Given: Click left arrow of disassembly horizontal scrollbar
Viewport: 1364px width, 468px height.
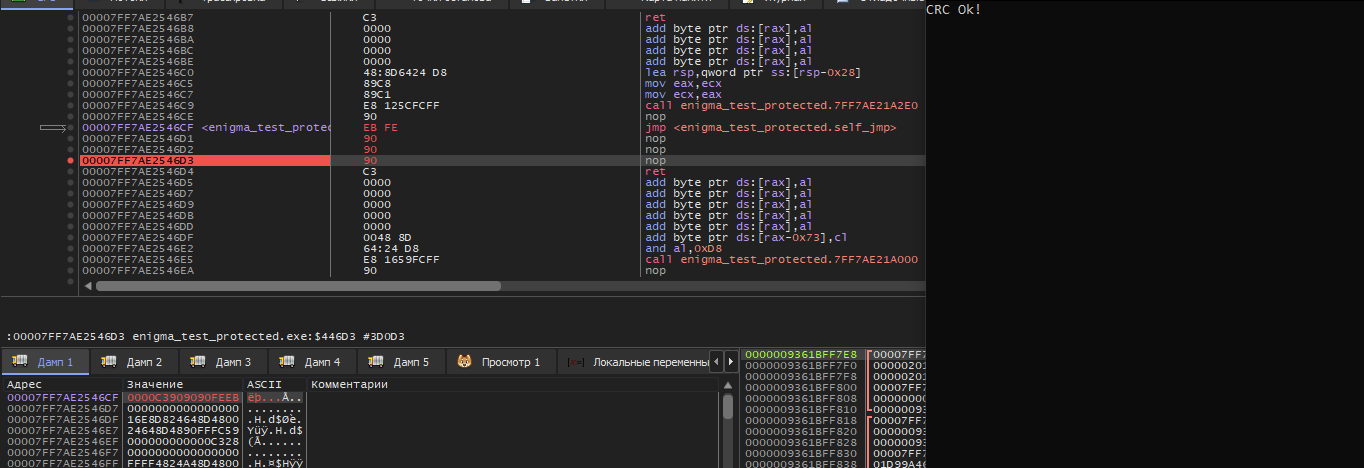Looking at the screenshot, I should click(x=88, y=286).
